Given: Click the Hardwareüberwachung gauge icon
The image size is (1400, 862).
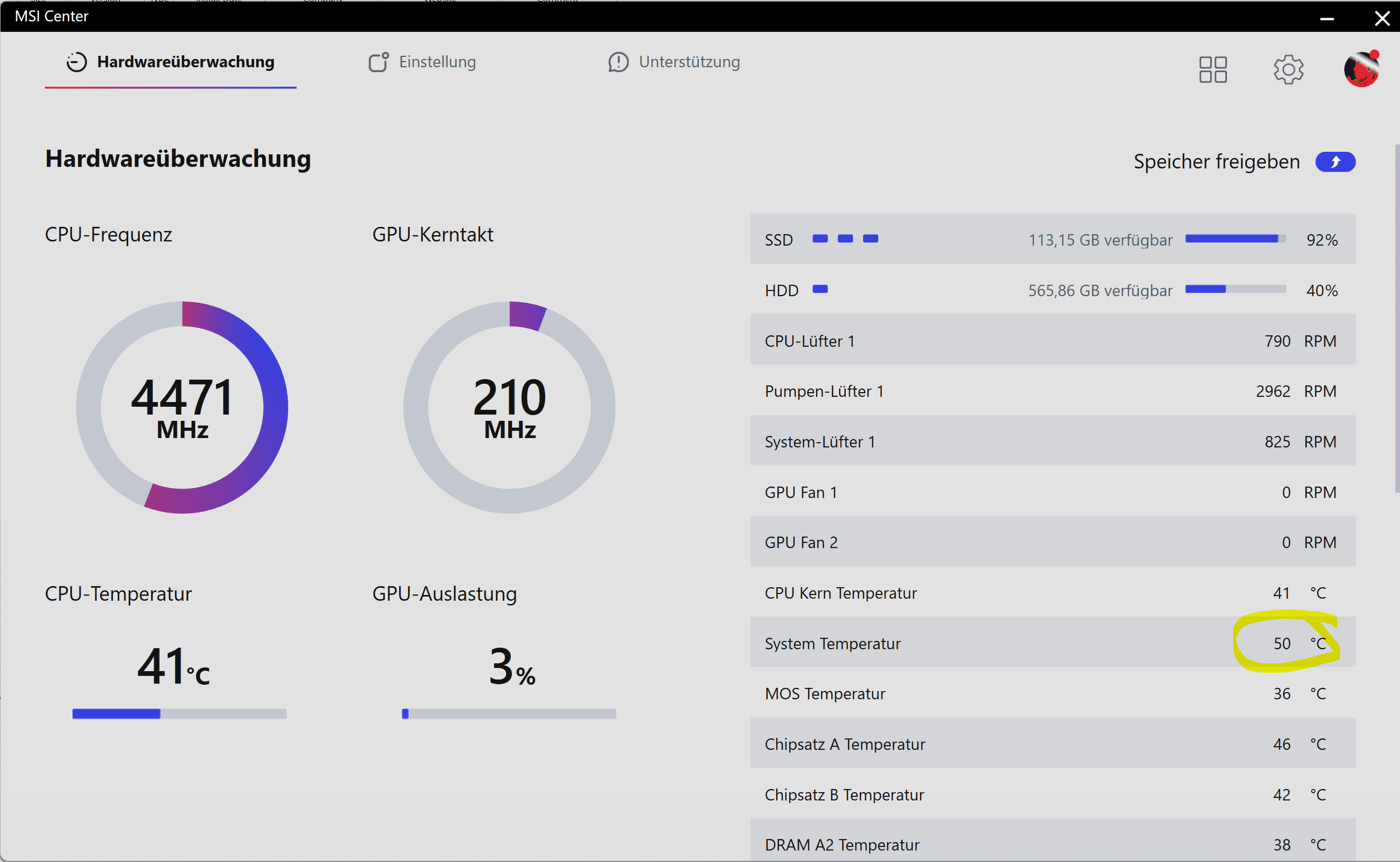Looking at the screenshot, I should (x=76, y=62).
